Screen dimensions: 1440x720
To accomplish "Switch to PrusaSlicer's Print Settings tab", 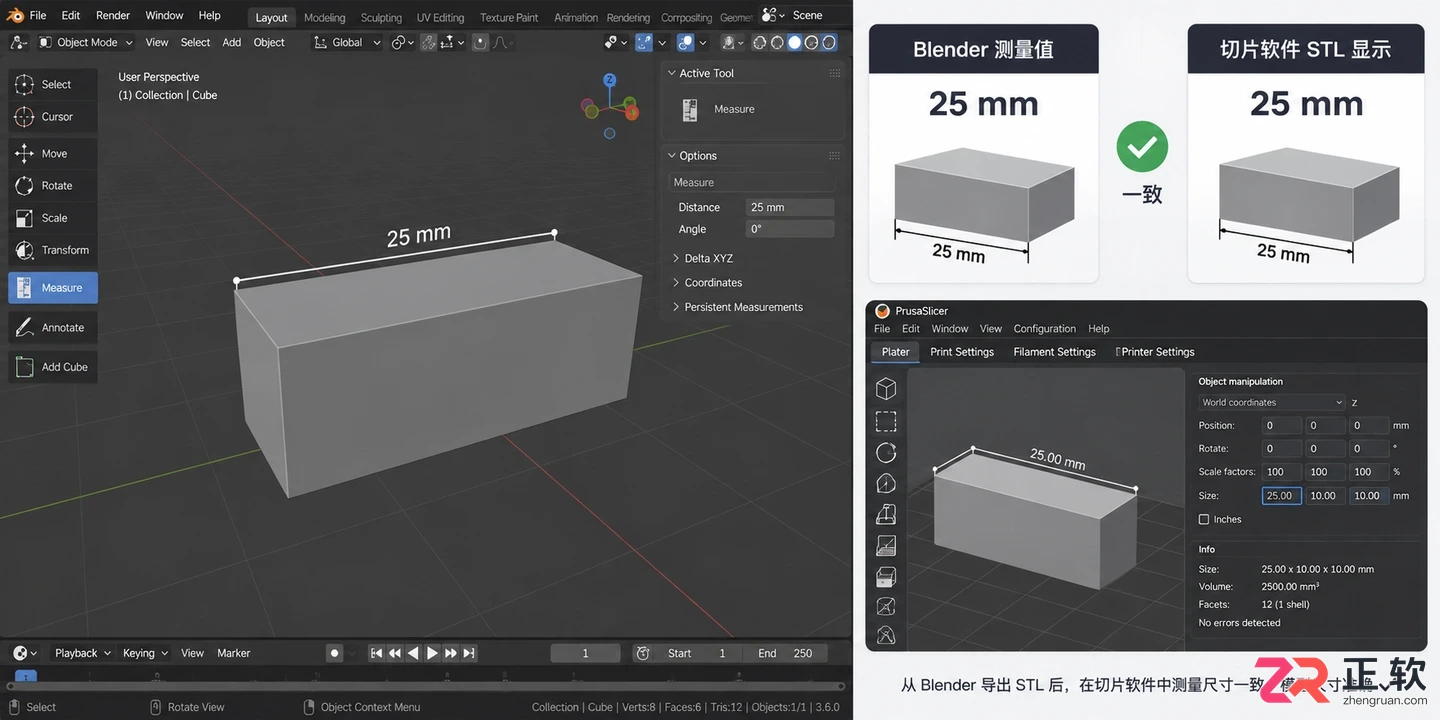I will click(962, 352).
